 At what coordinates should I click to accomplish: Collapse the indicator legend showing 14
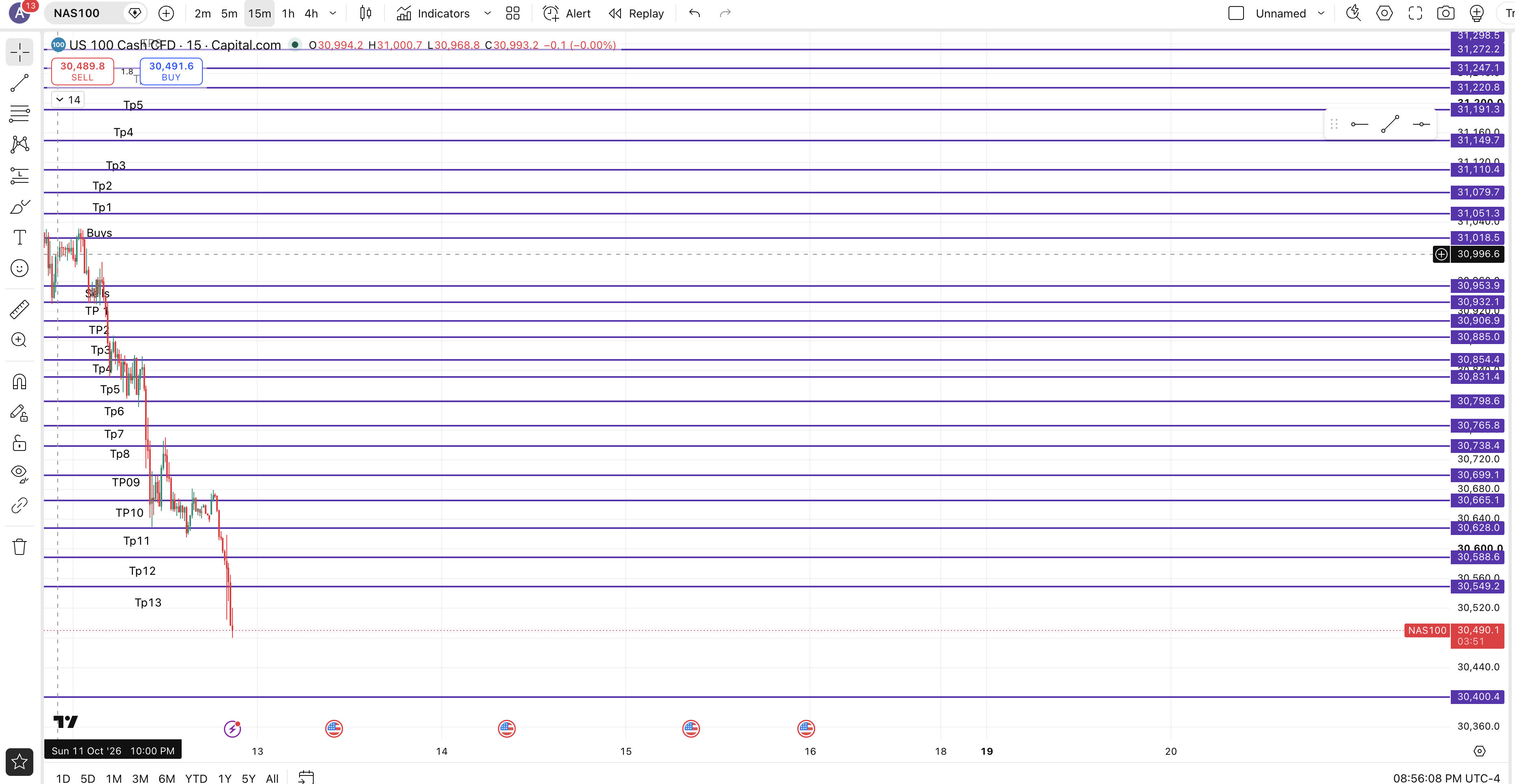(x=67, y=100)
